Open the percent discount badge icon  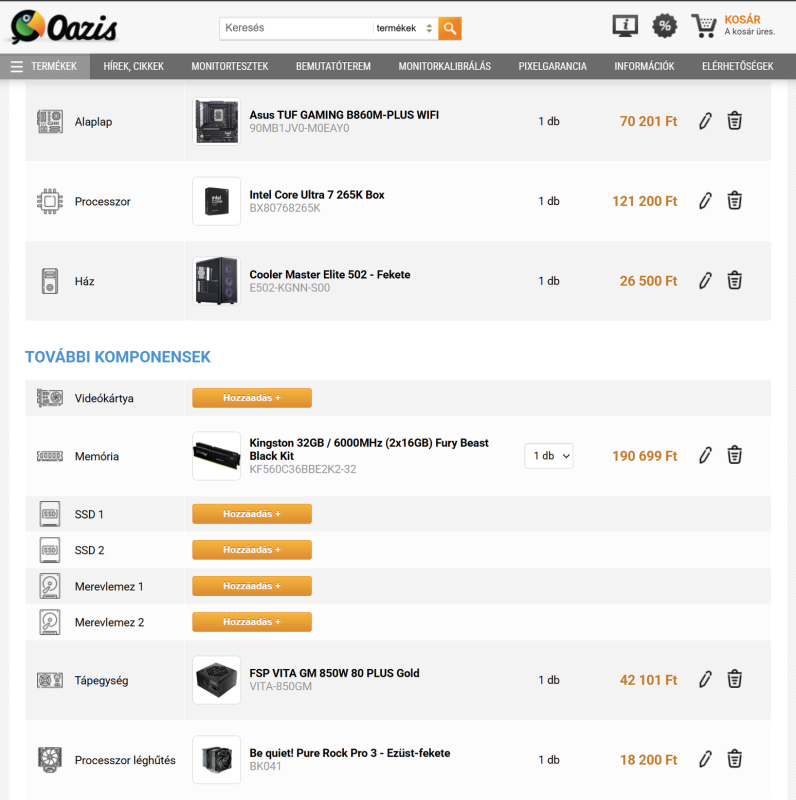[x=664, y=26]
